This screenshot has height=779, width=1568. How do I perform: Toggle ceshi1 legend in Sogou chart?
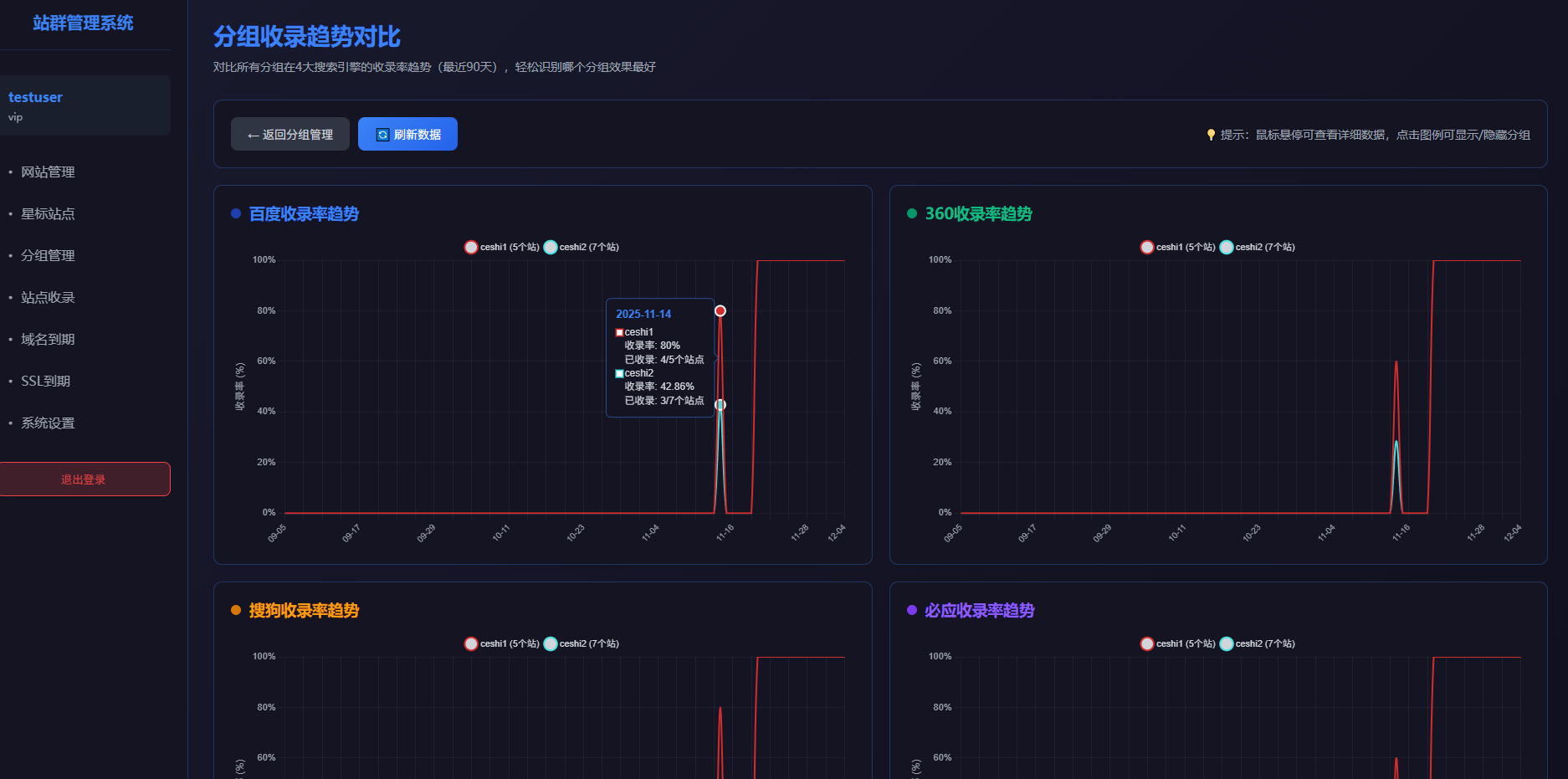pyautogui.click(x=502, y=643)
